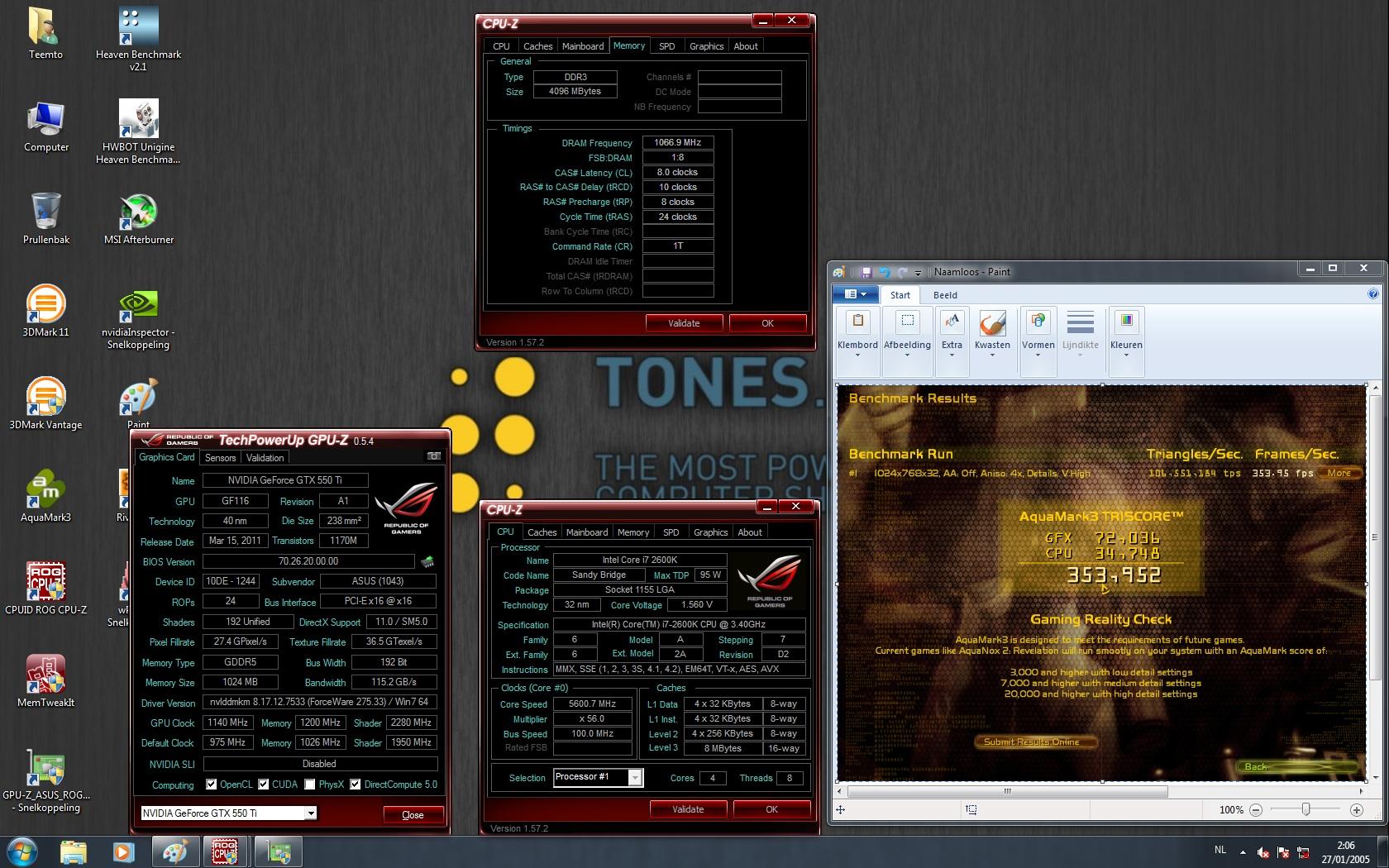Click Validate in lower CPU-Z window
1389x868 pixels.
(688, 809)
